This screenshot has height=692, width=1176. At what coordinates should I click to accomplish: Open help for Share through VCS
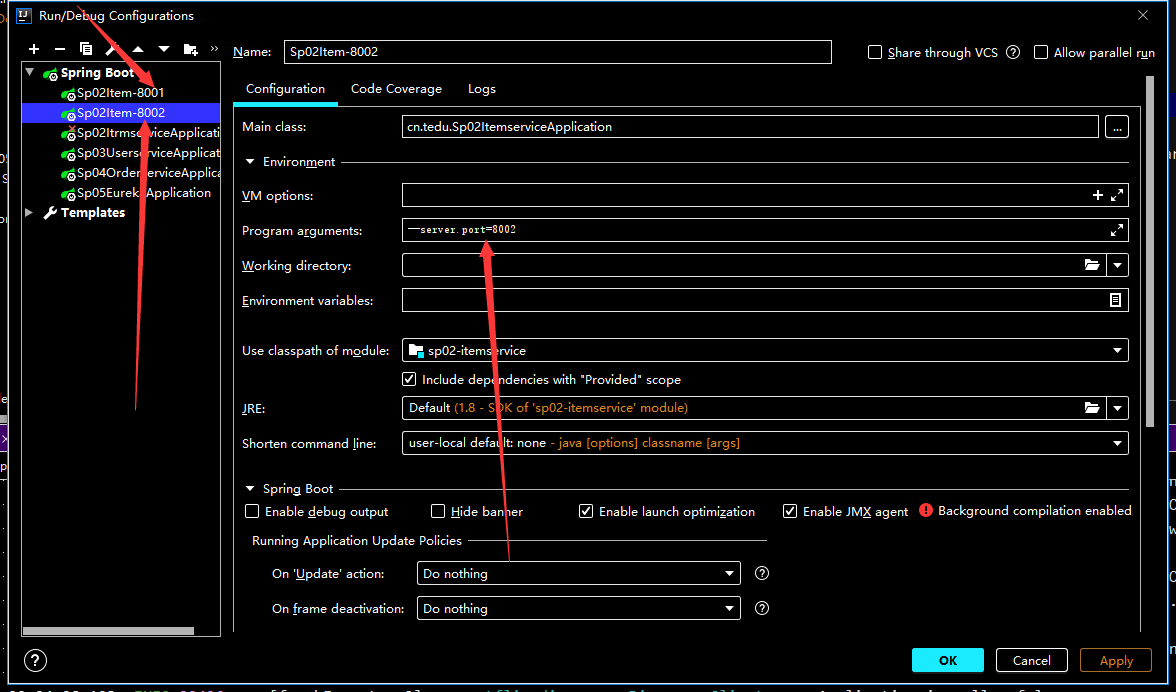pos(1012,52)
